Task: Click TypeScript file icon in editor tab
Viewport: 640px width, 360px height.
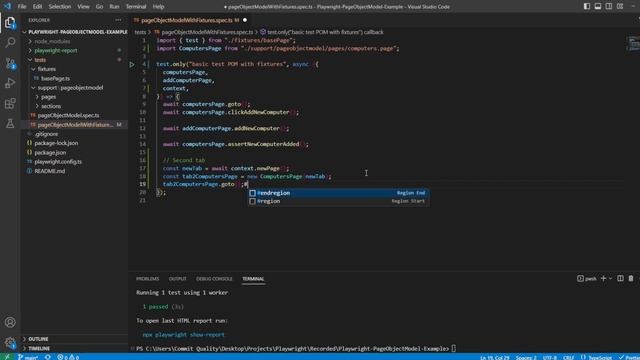Action: coord(136,20)
